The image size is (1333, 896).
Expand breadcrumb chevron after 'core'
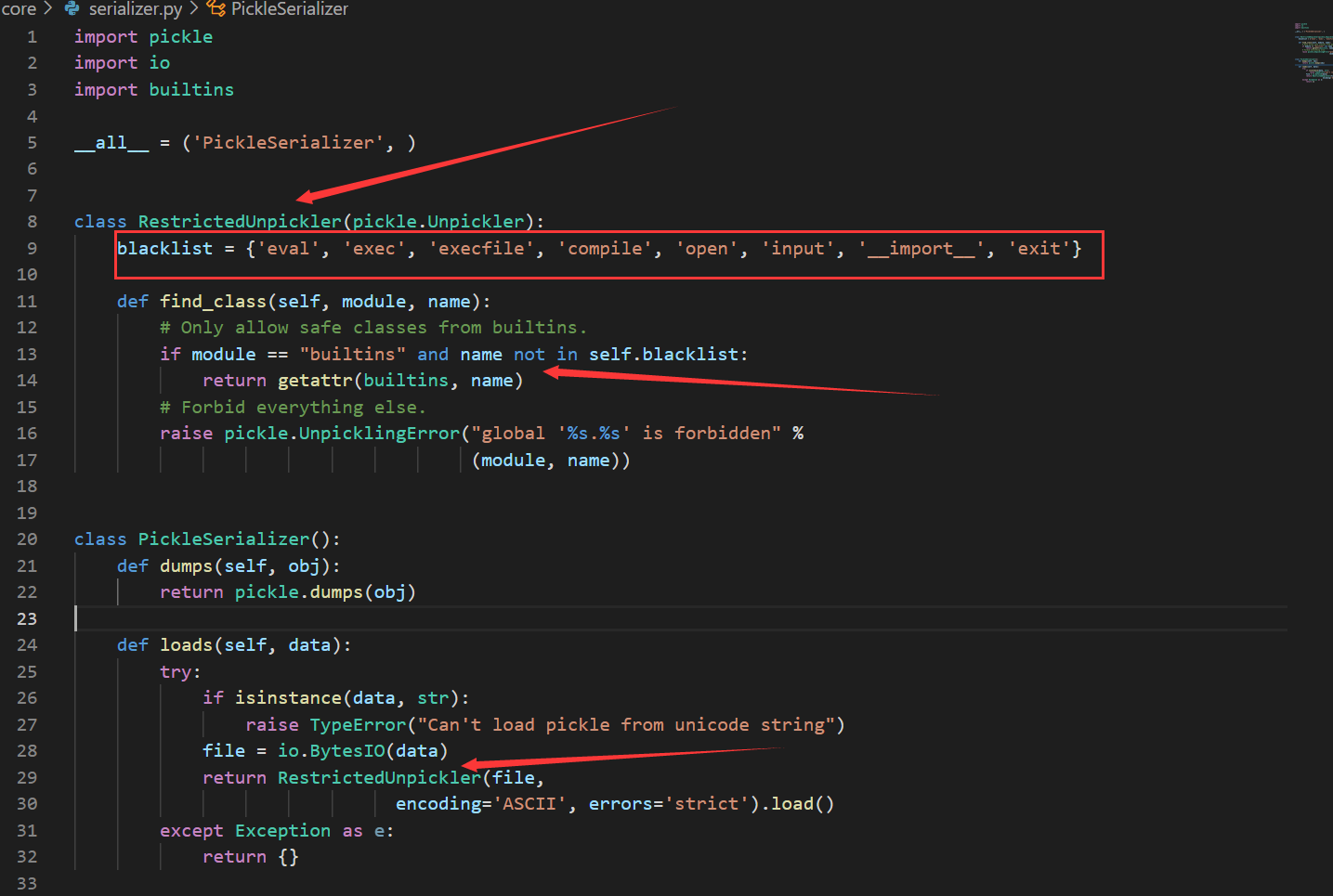48,9
